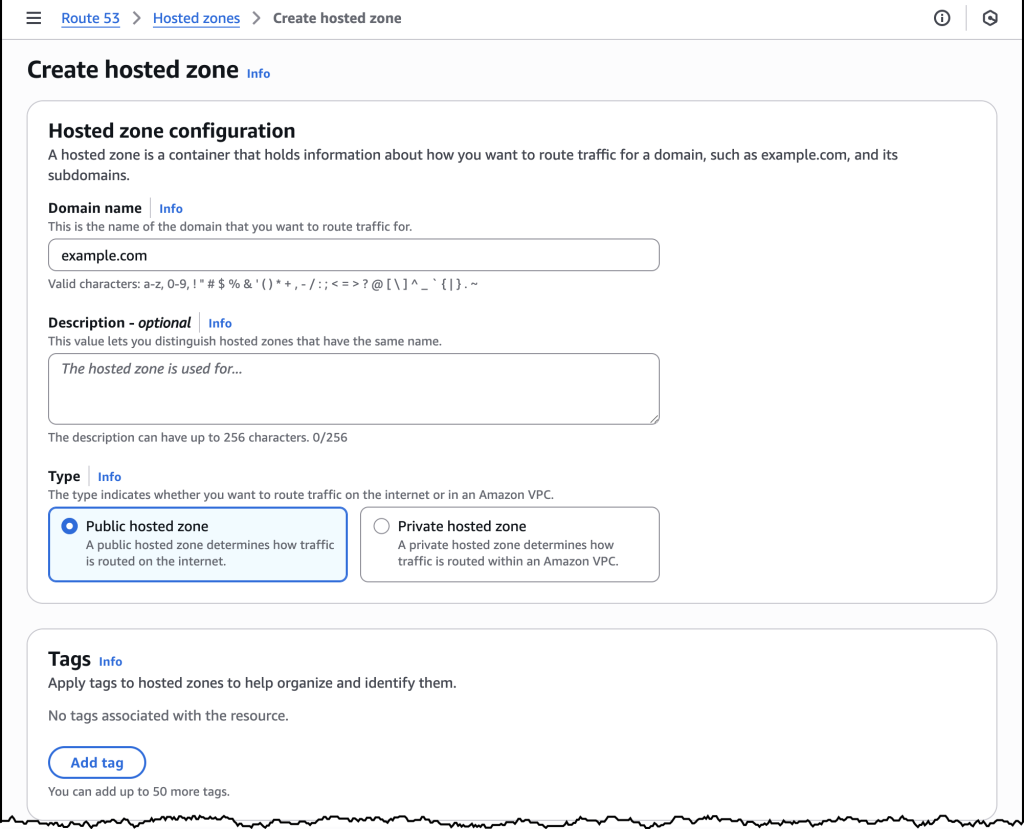Viewport: 1024px width, 829px height.
Task: Open Info link next to Create hosted zone
Action: (x=258, y=73)
